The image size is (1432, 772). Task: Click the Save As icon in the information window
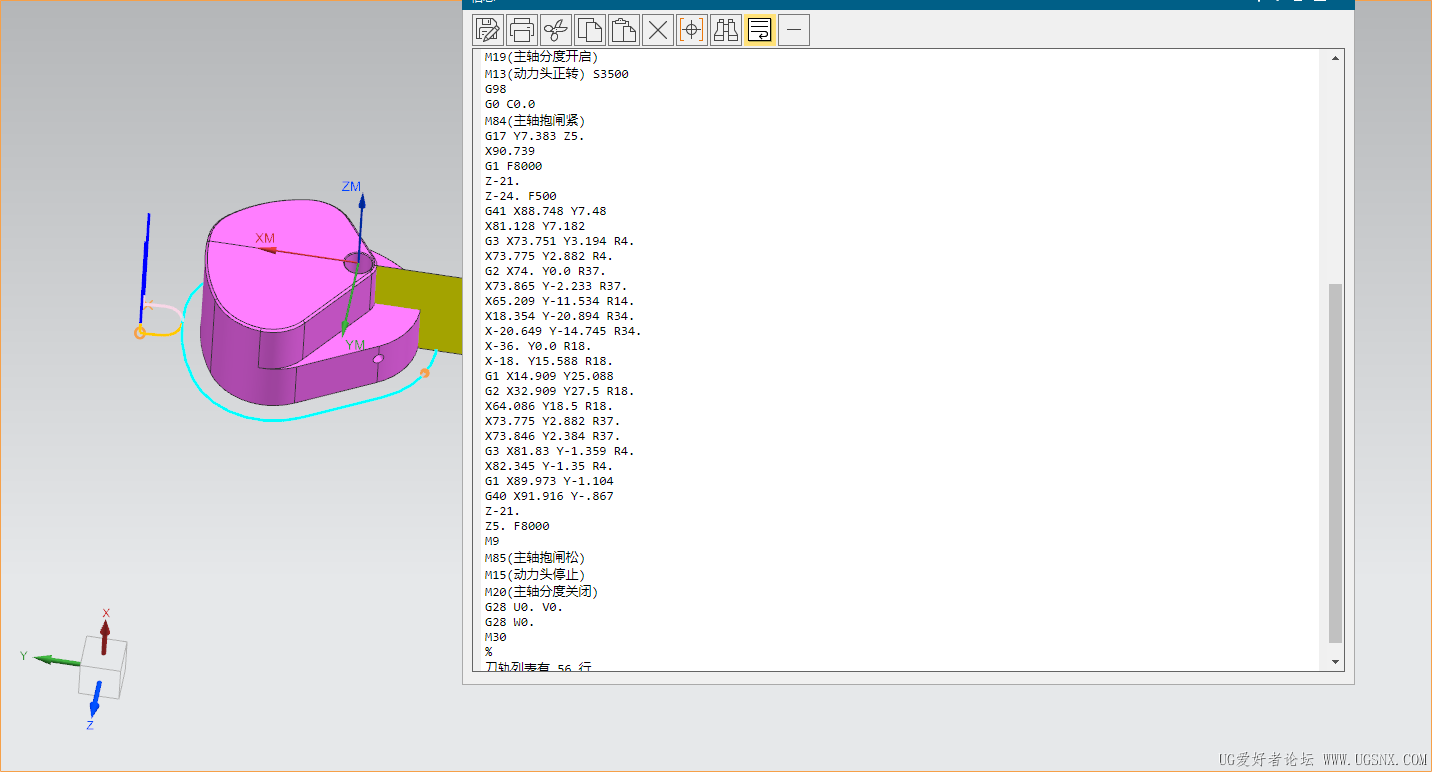pos(487,30)
